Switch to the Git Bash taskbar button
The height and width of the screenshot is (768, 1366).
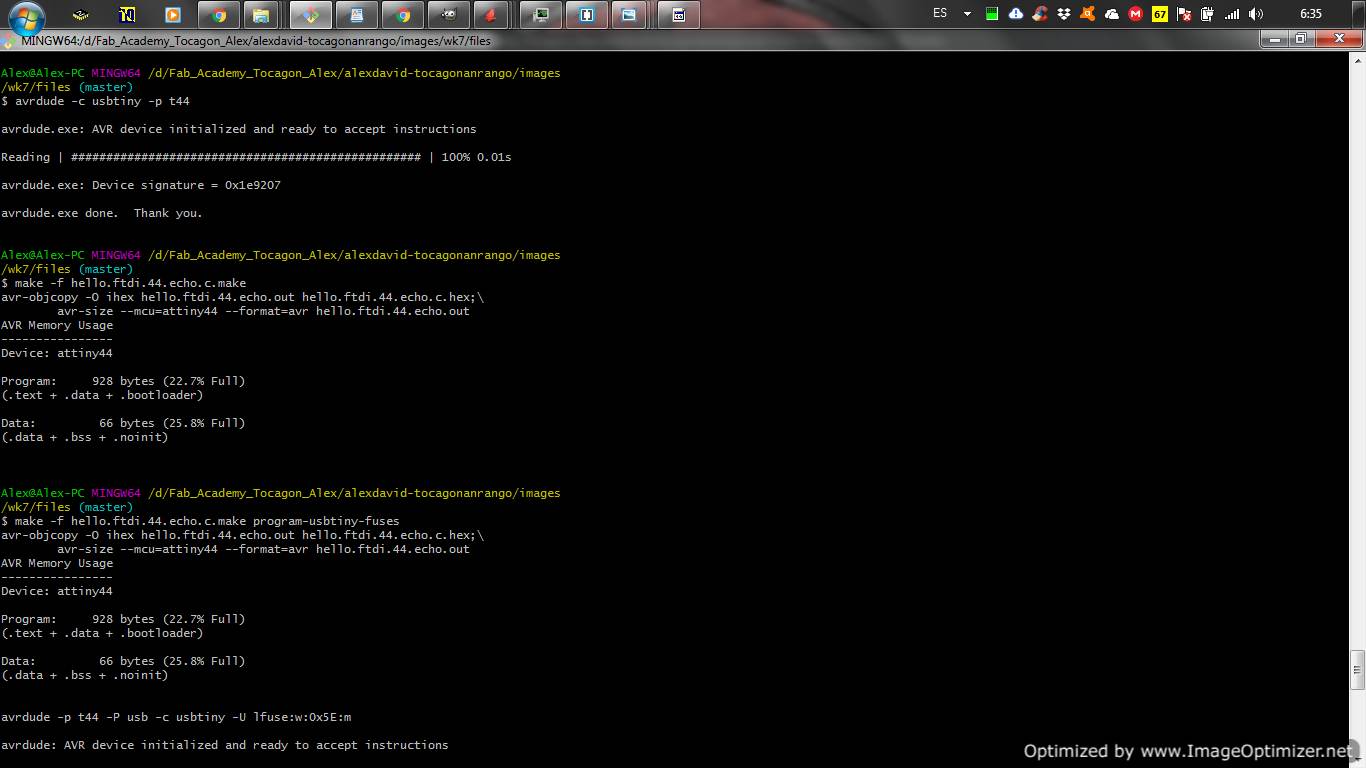(x=311, y=15)
